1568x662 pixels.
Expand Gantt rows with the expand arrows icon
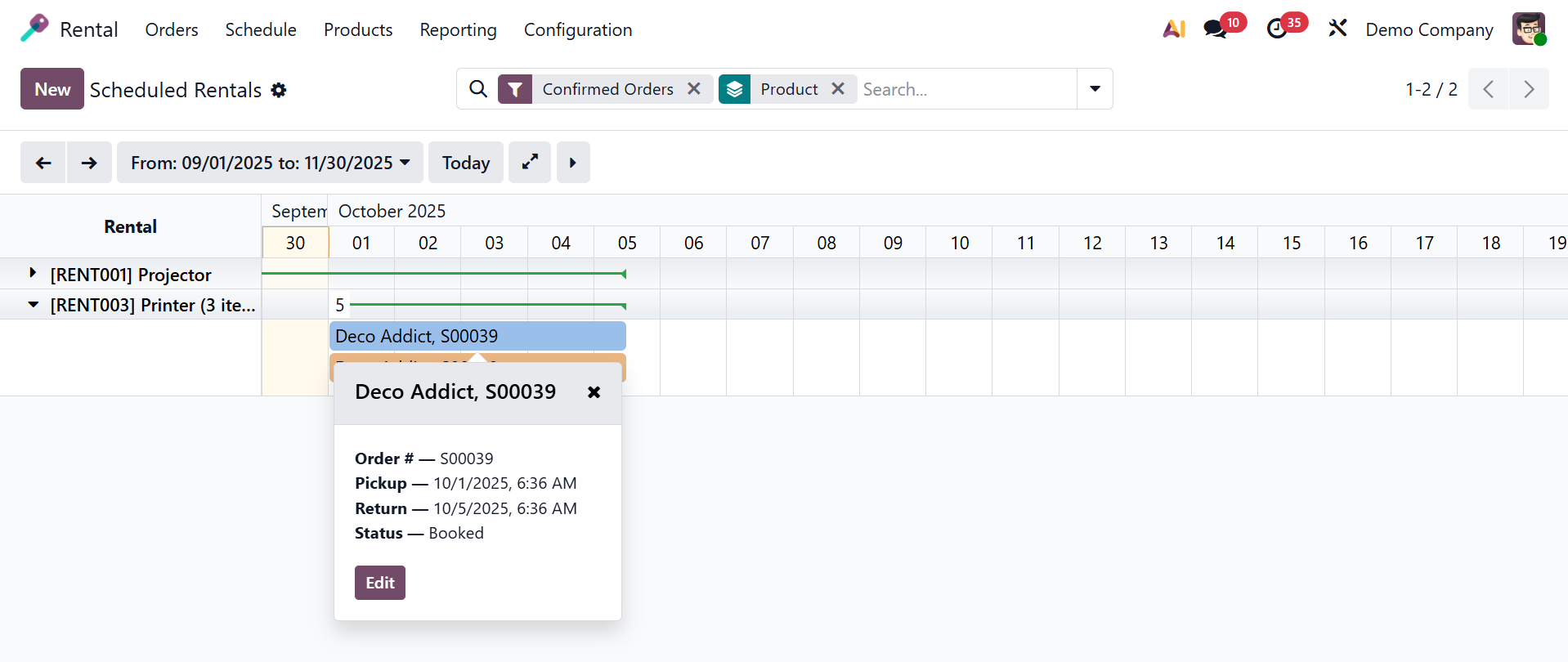click(x=530, y=163)
